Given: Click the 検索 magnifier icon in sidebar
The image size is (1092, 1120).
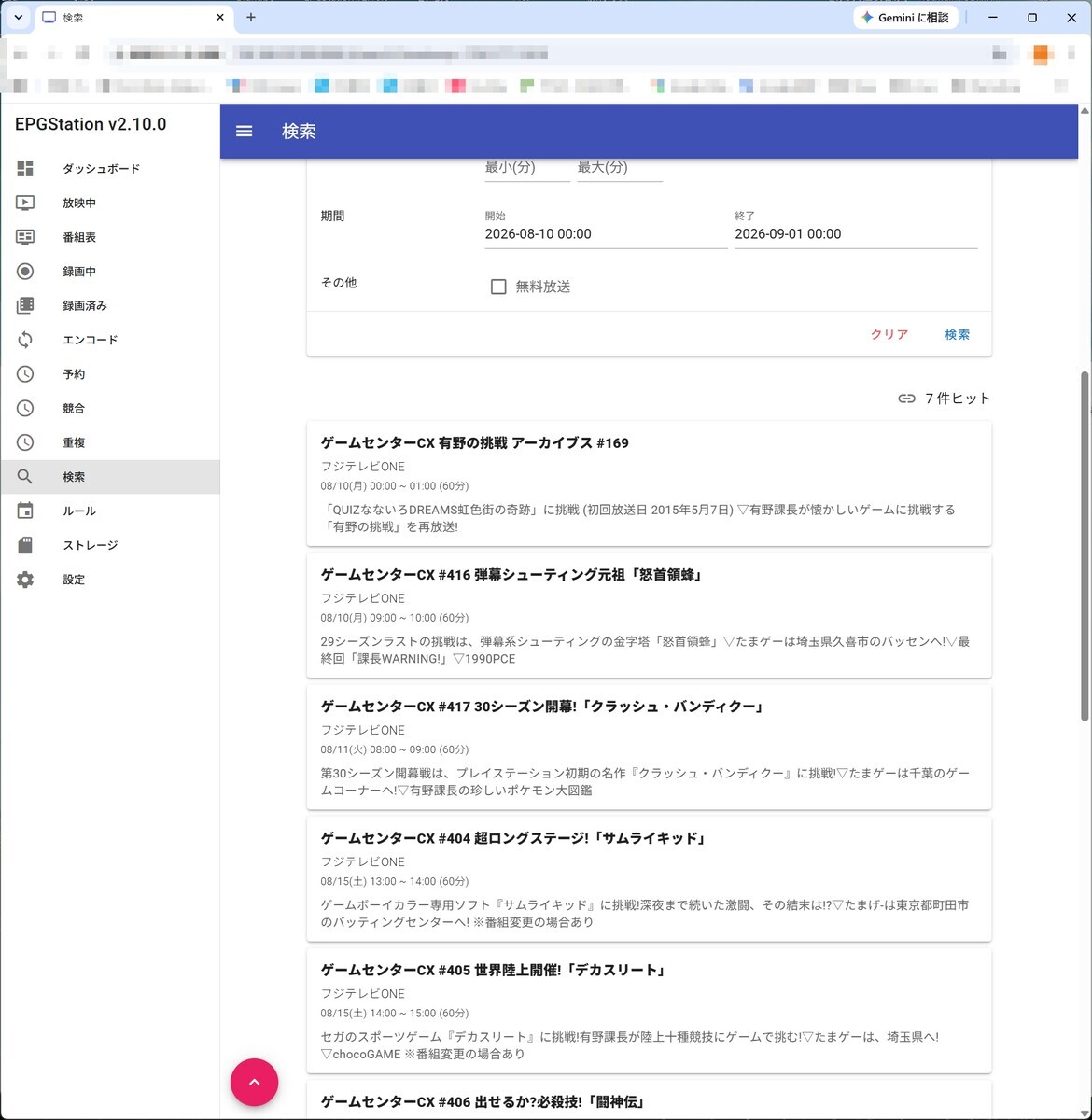Looking at the screenshot, I should 25,477.
